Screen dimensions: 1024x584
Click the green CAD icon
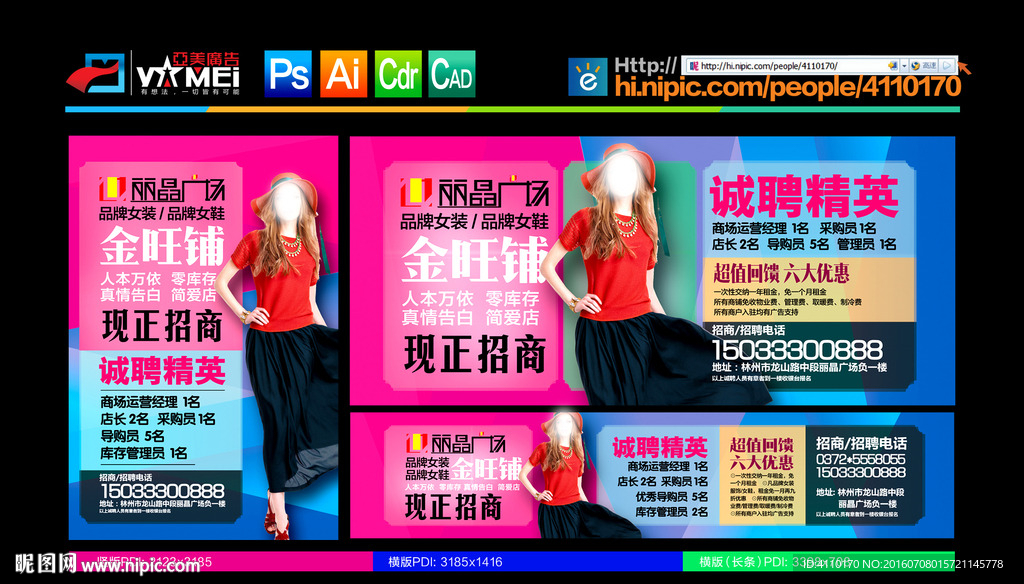(452, 74)
